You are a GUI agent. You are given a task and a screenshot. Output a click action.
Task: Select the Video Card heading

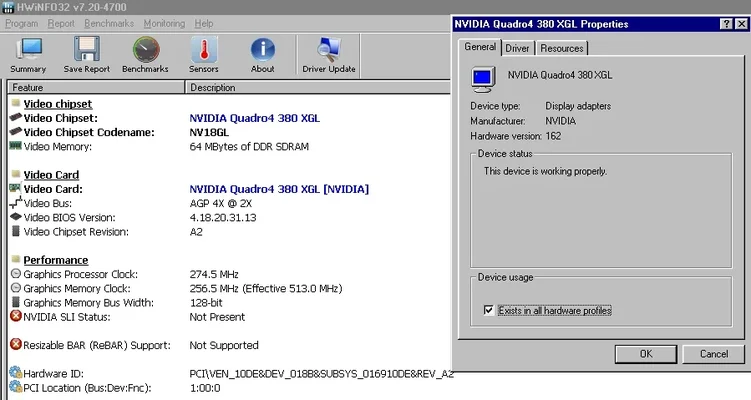[51, 175]
